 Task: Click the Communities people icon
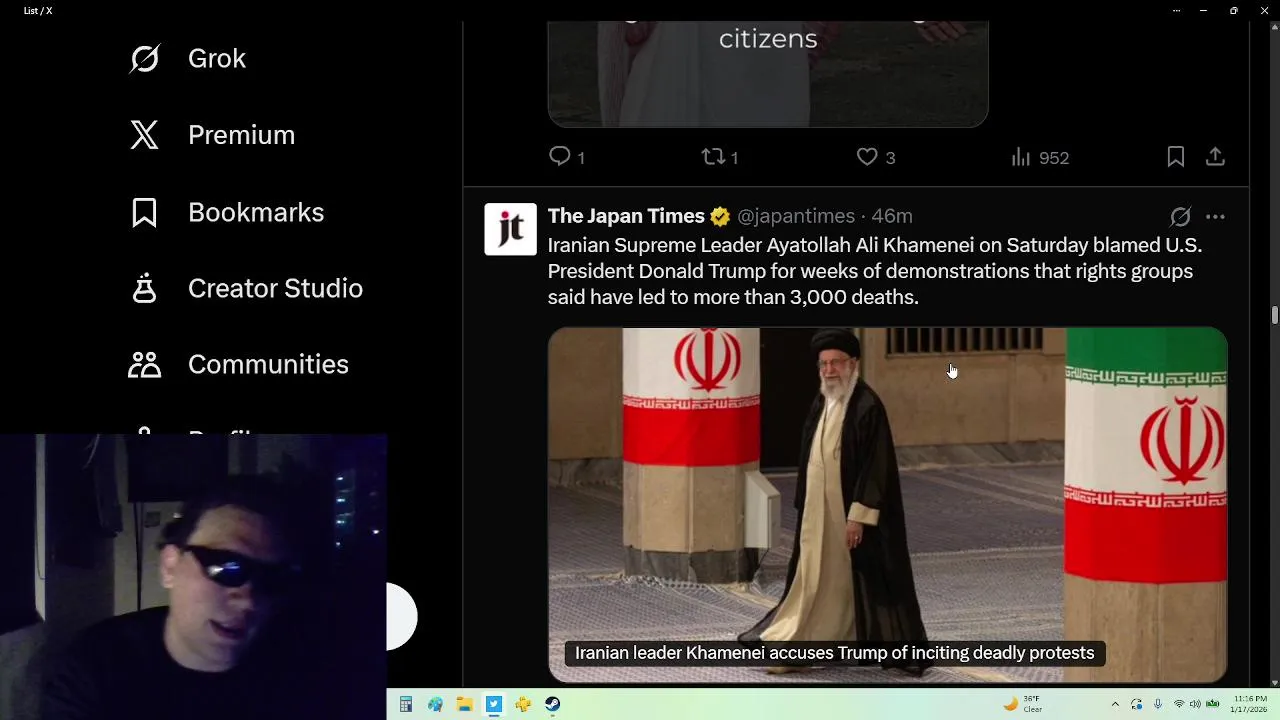click(144, 364)
